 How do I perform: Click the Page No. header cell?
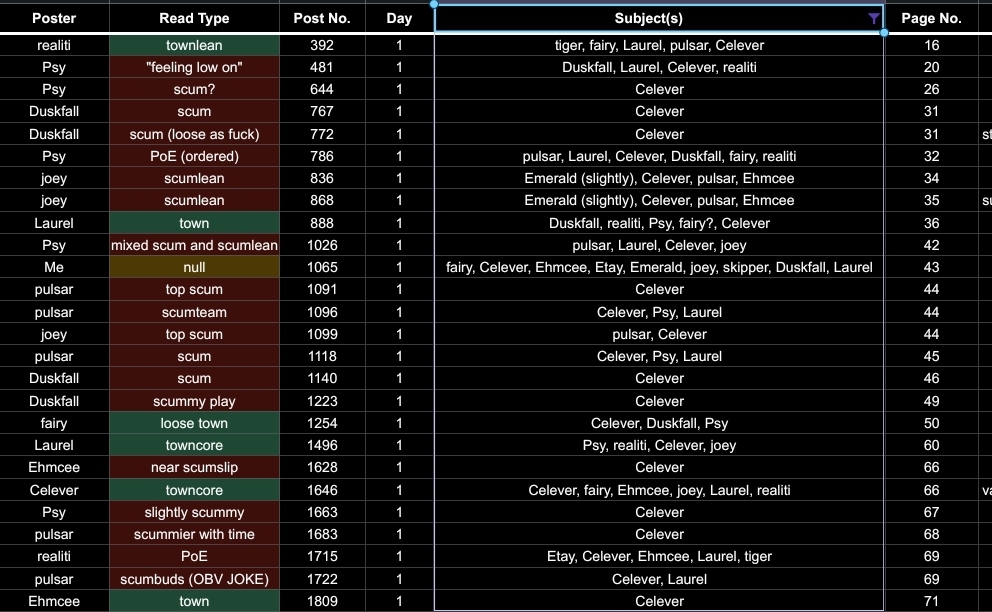tap(931, 18)
